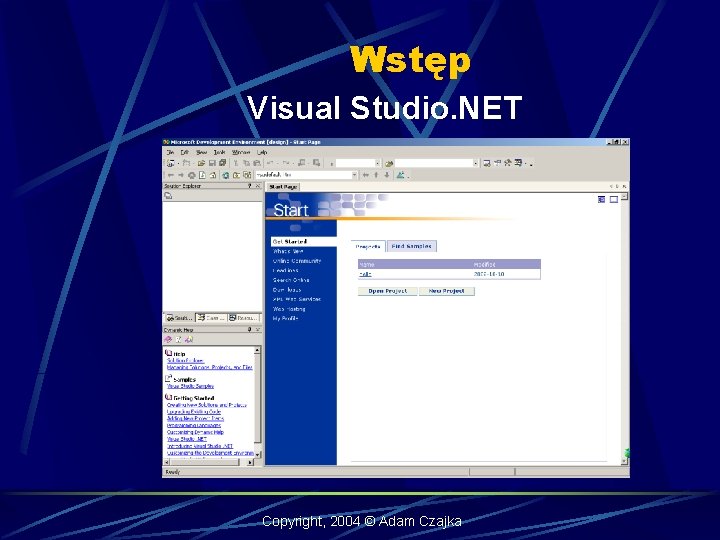This screenshot has width=720, height=540.
Task: Click the Copy toolbar icon
Action: coord(246,163)
